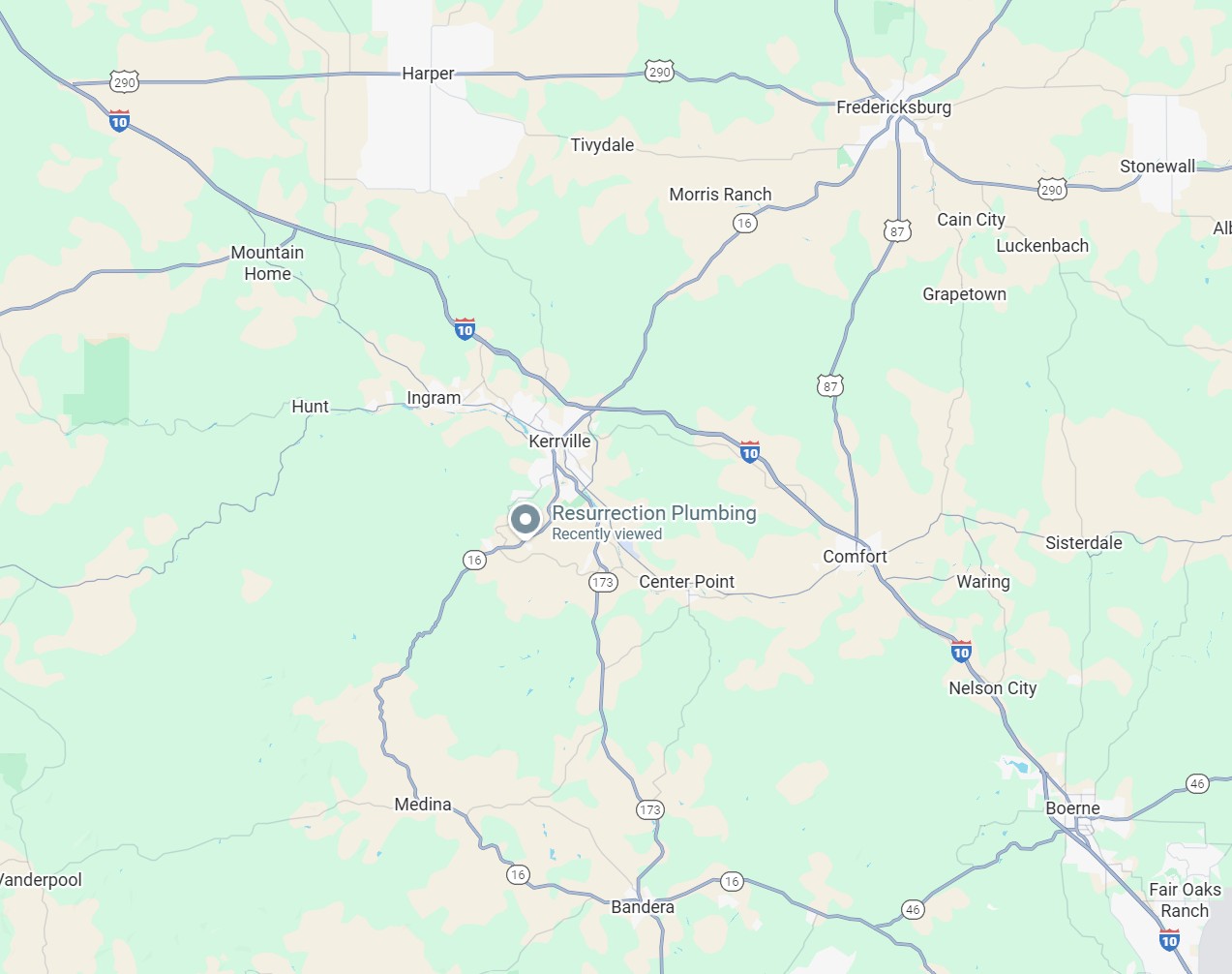Click the Medina town label
Viewport: 1232px width, 974px height.
click(x=423, y=805)
